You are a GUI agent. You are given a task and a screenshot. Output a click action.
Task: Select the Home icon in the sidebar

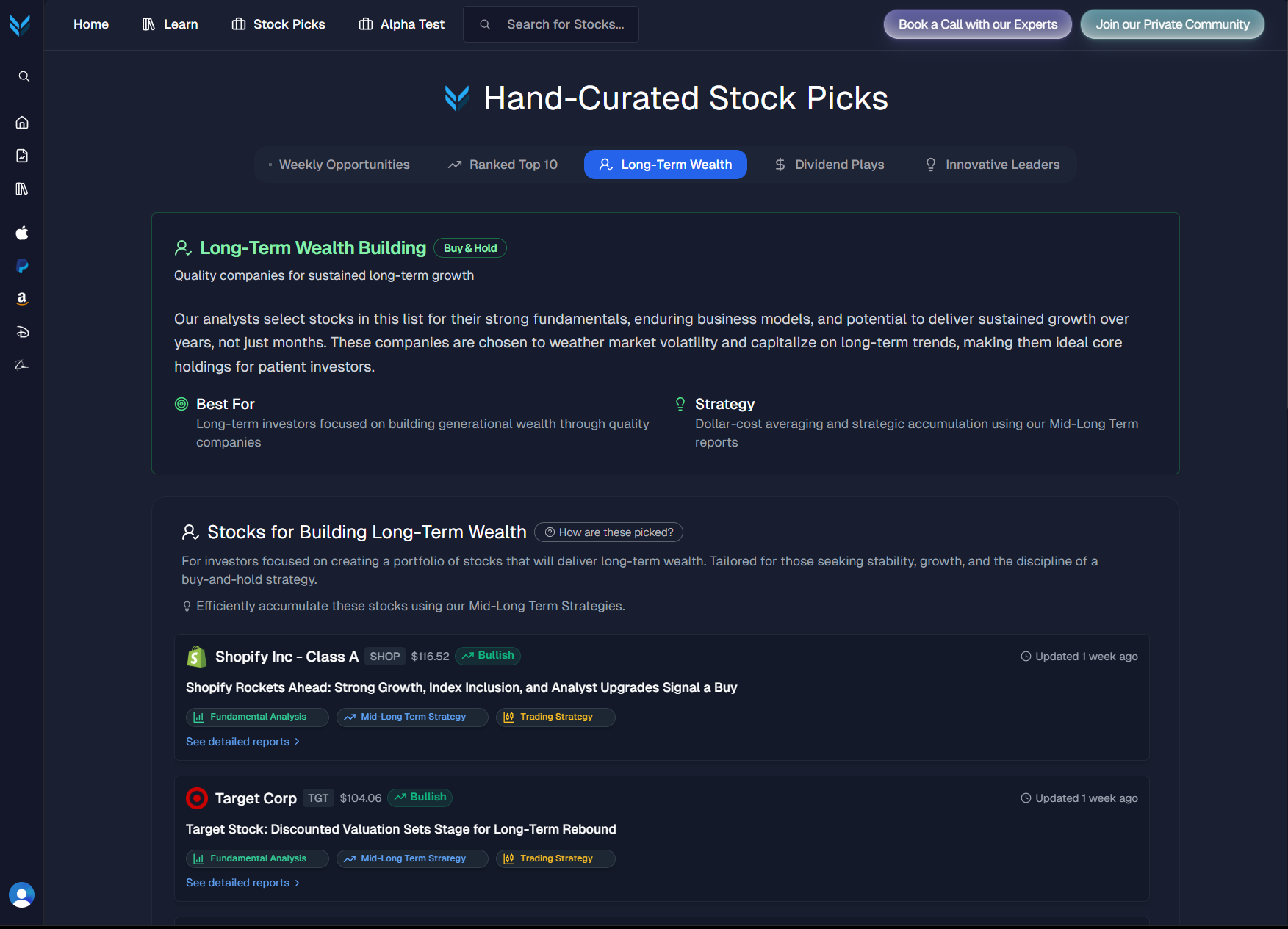(x=23, y=123)
